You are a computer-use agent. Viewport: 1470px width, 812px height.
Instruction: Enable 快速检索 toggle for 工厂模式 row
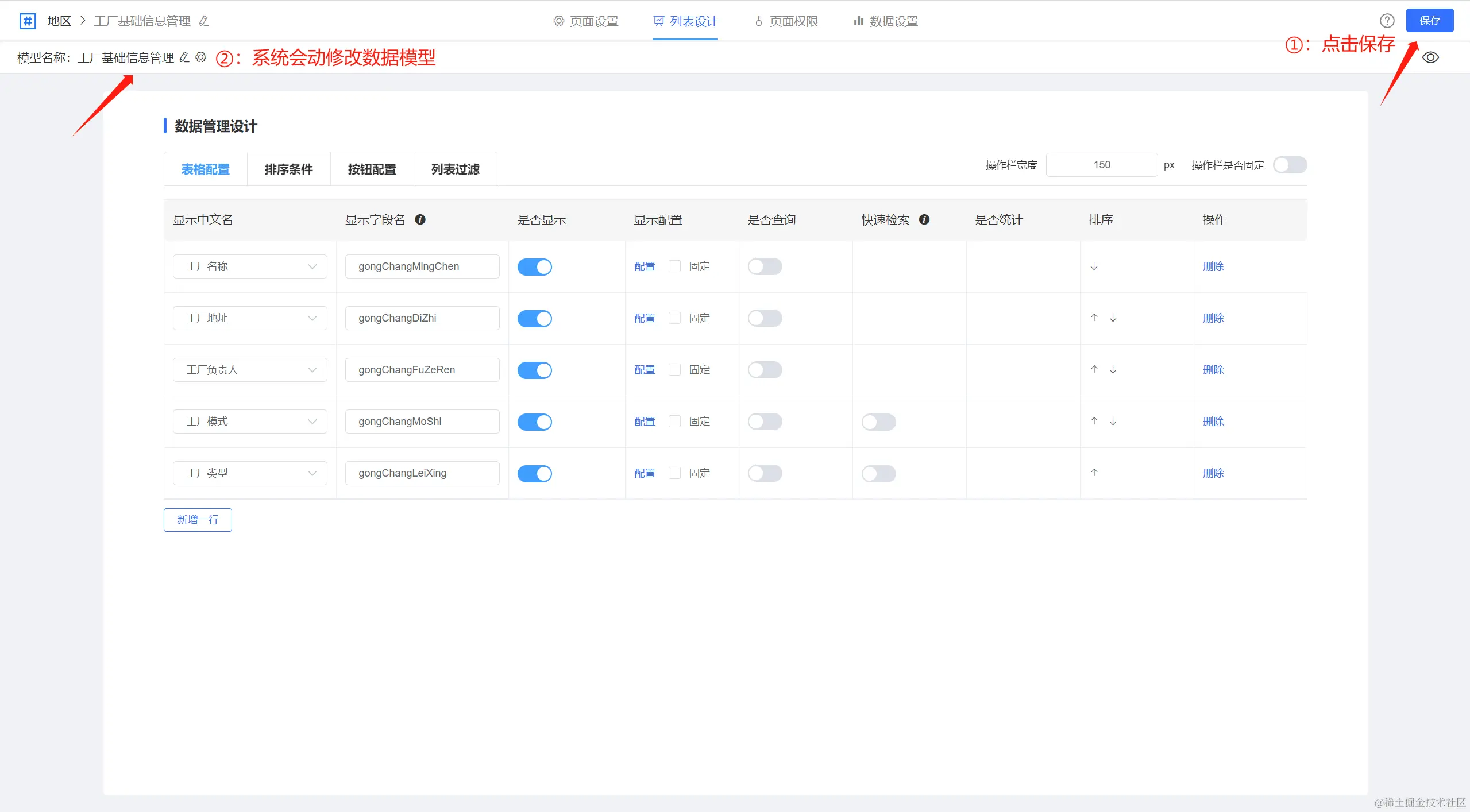tap(878, 422)
